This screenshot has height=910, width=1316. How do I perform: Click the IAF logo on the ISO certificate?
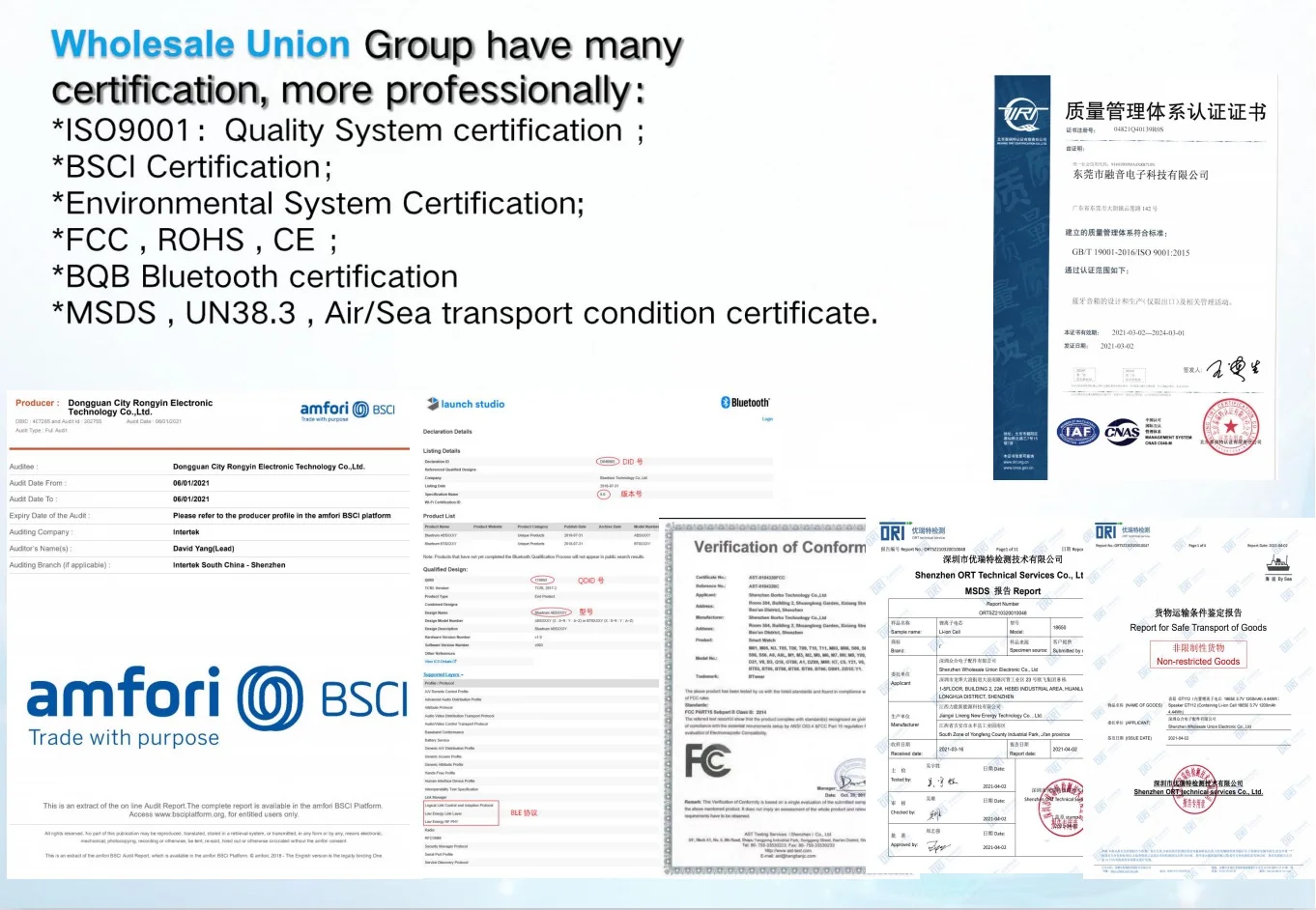tap(1076, 432)
